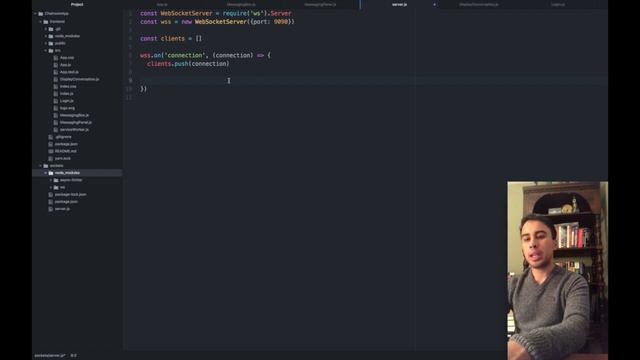Click the .gitignore file icon
This screenshot has width=640, height=360.
51,137
